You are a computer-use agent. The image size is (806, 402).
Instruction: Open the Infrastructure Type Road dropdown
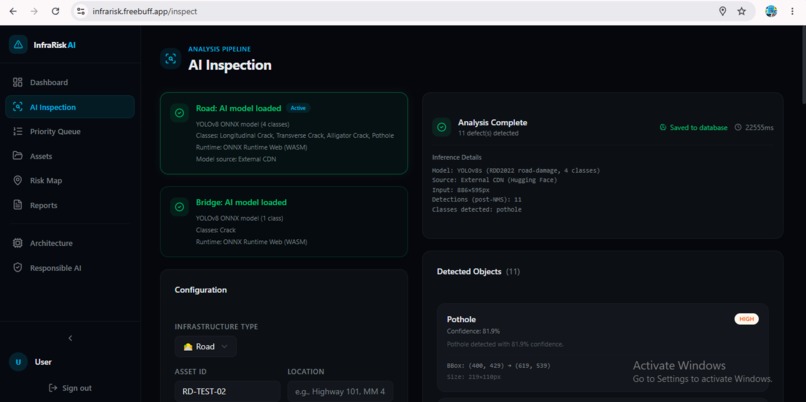pos(206,346)
